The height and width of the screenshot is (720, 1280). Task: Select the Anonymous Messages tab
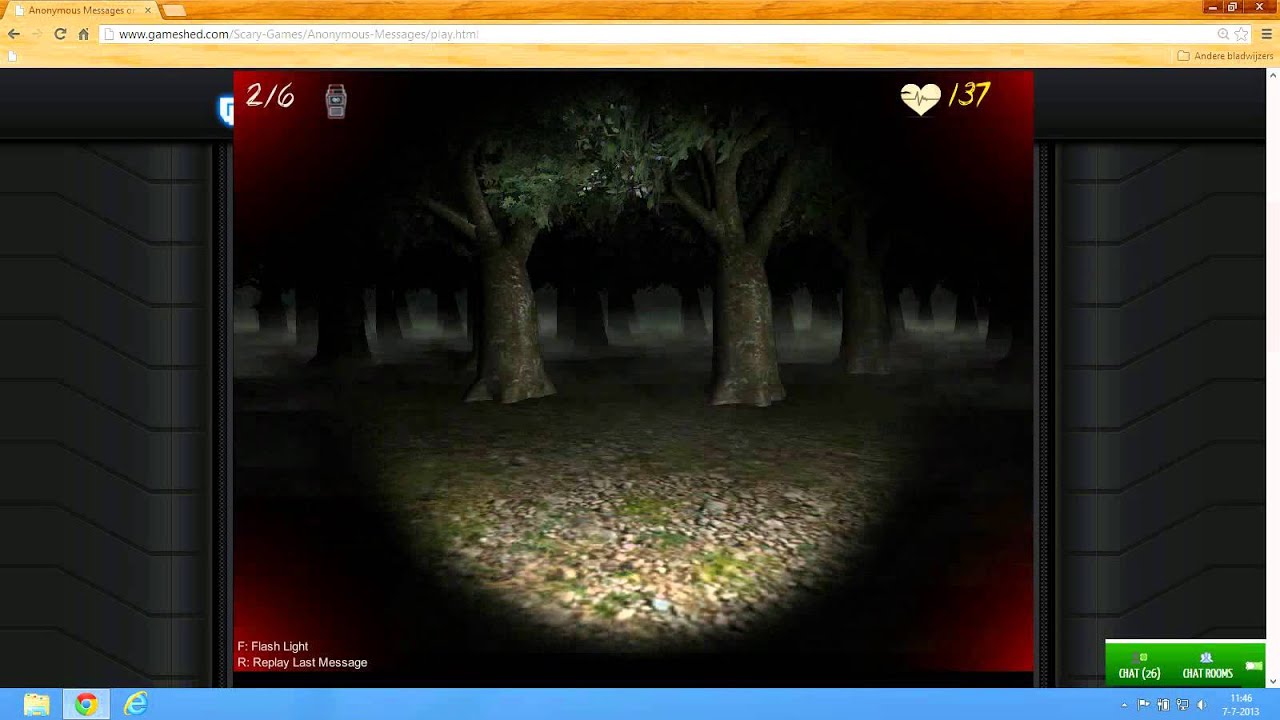point(82,10)
